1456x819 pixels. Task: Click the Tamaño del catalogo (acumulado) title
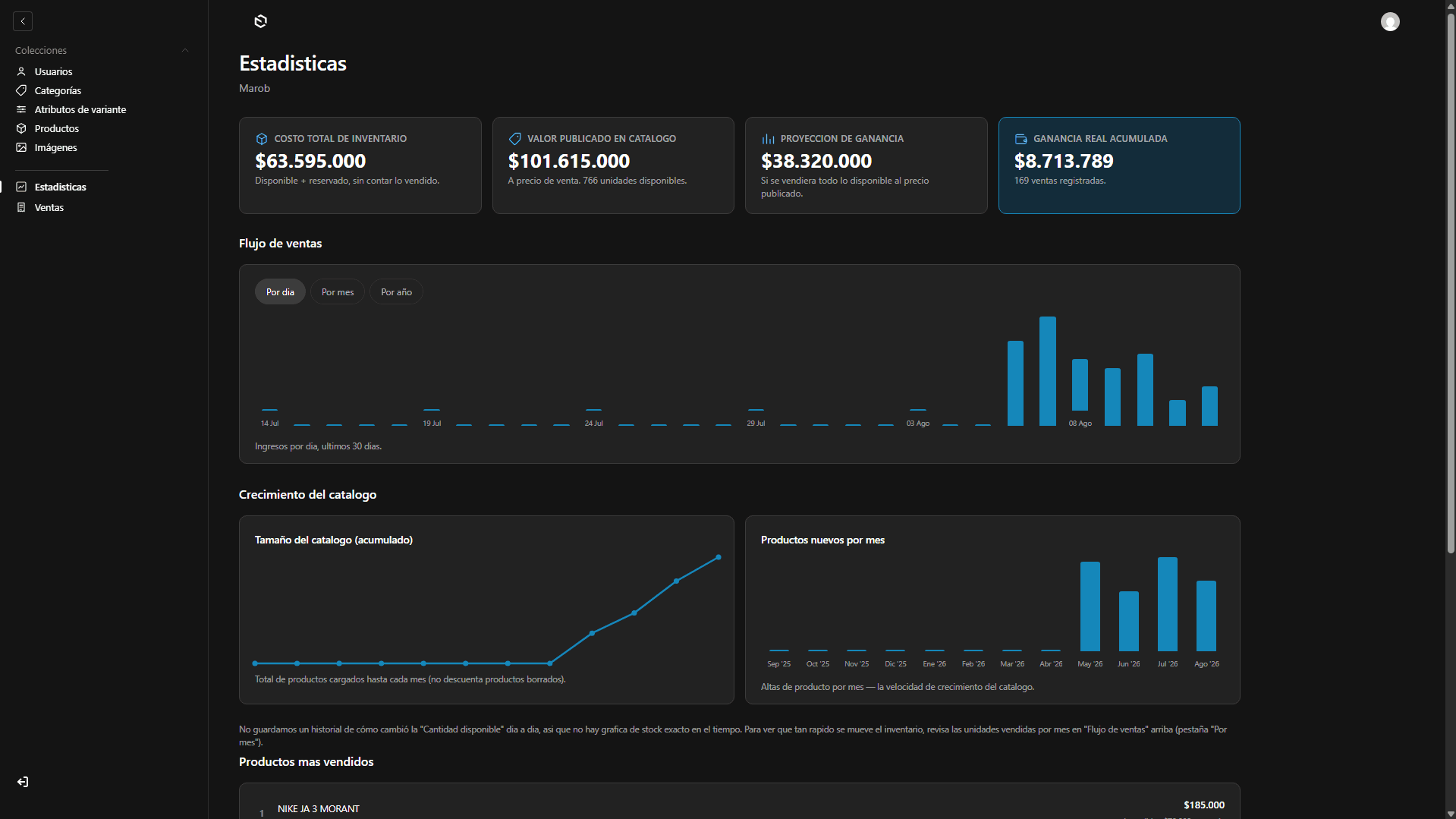[334, 540]
